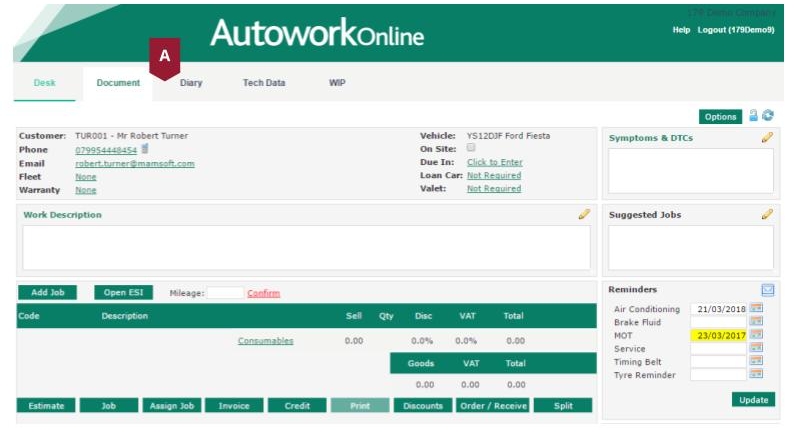Click the Mileage input field
The image size is (800, 442).
[225, 293]
